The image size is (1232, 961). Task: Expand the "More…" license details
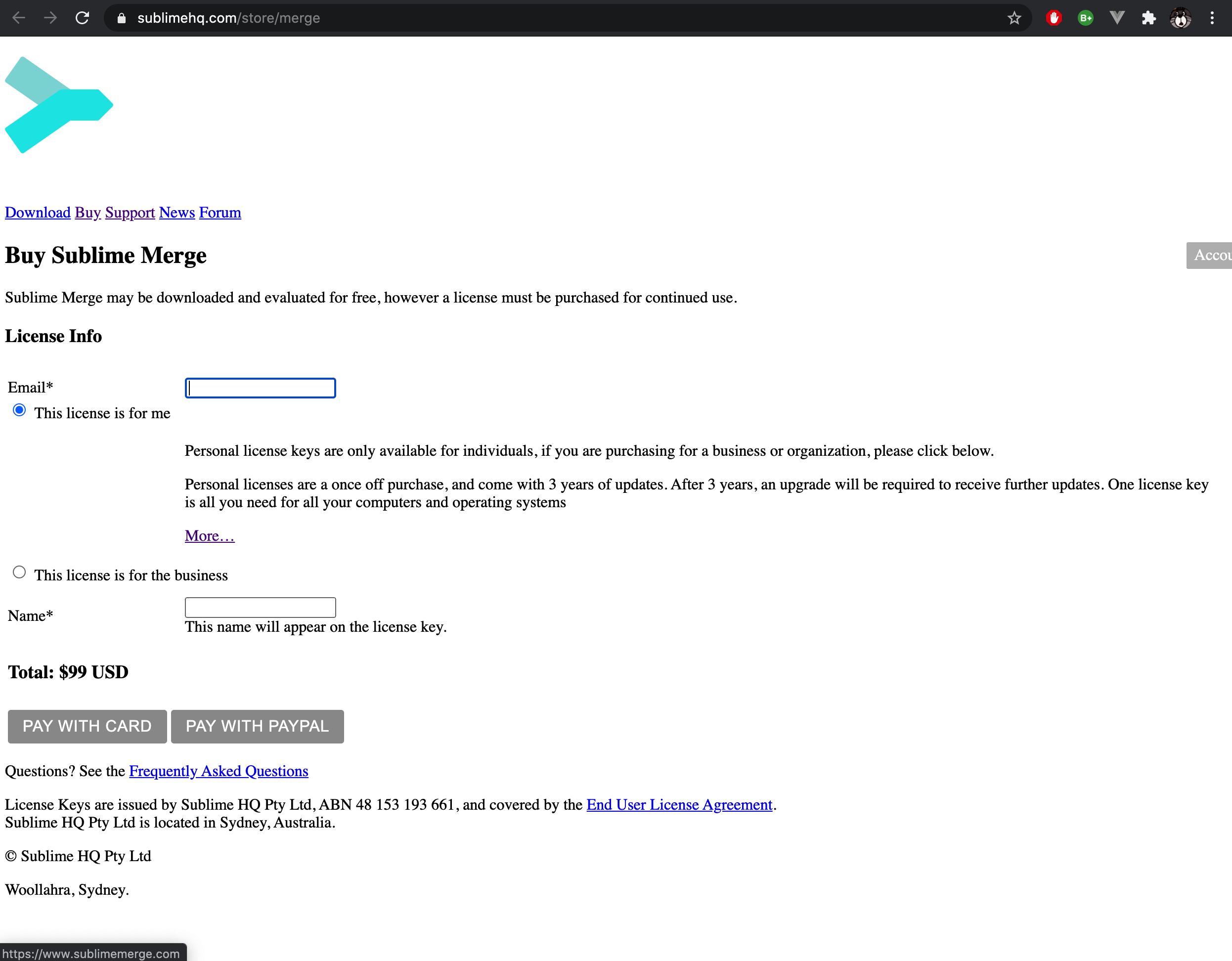coord(209,535)
